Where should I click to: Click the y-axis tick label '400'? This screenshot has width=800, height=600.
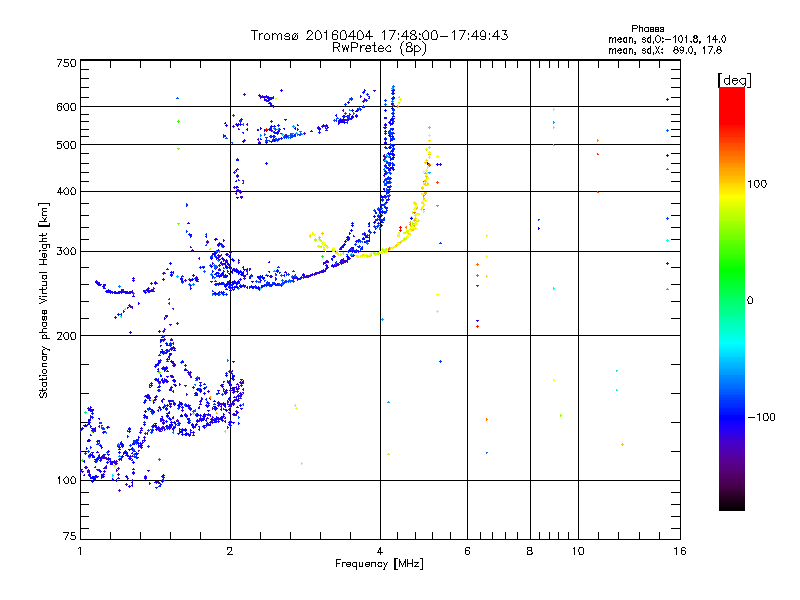click(x=66, y=191)
